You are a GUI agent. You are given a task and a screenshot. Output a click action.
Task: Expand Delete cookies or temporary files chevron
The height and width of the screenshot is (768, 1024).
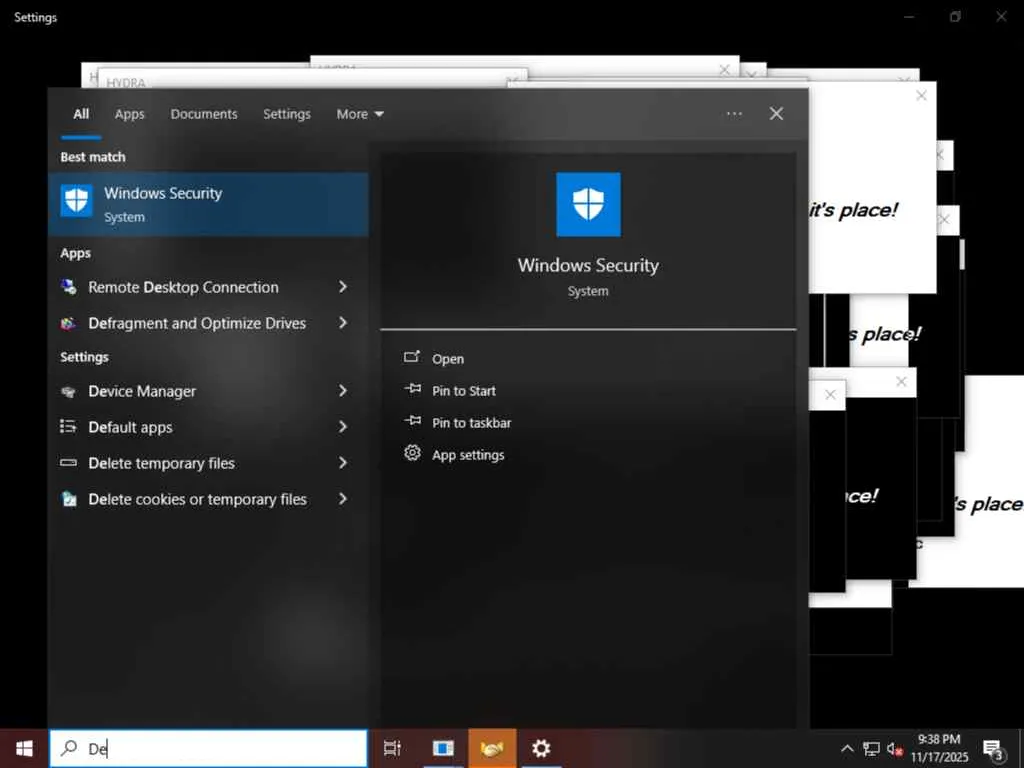coord(343,498)
